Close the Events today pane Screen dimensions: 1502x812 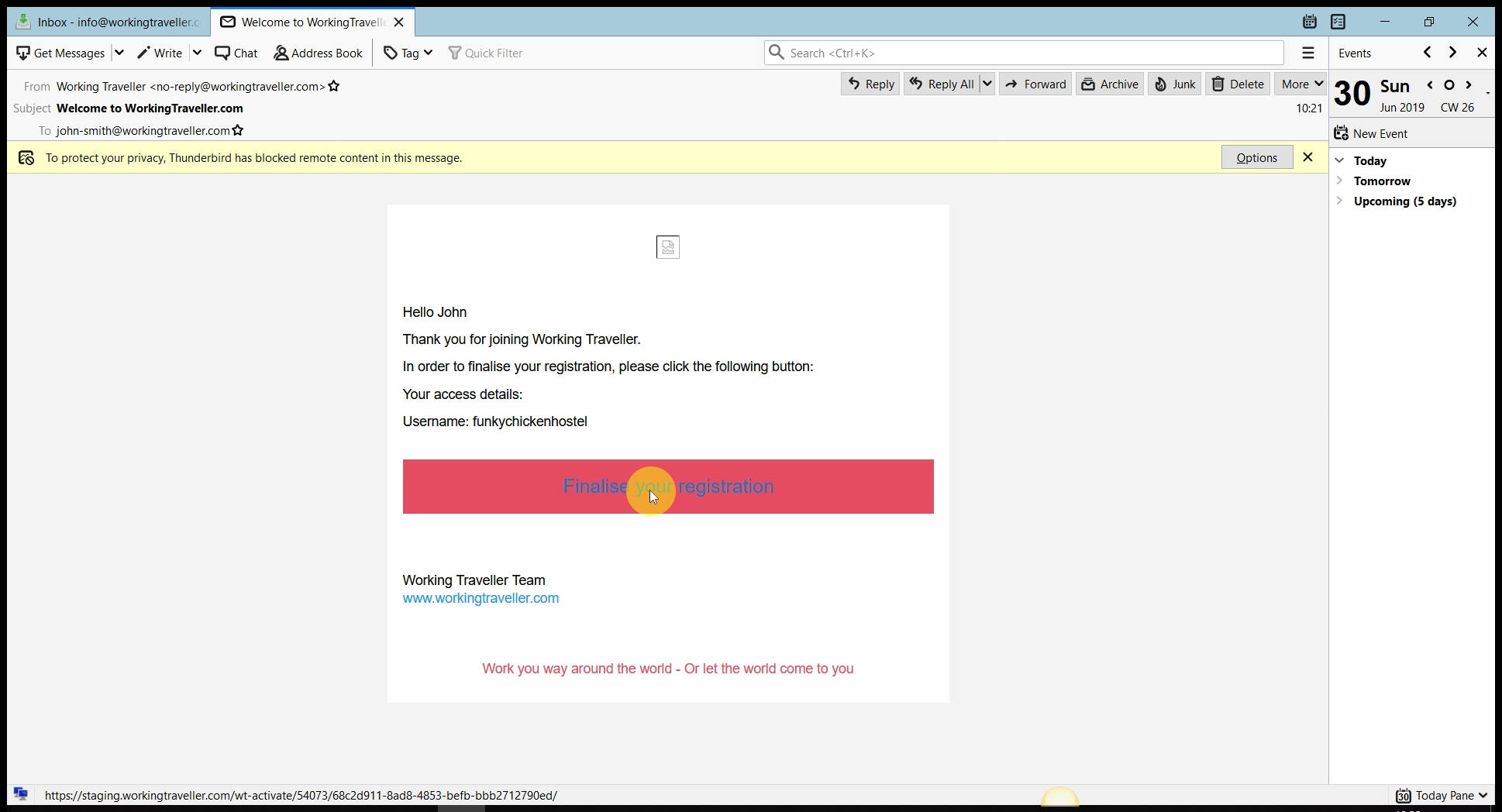point(1482,53)
